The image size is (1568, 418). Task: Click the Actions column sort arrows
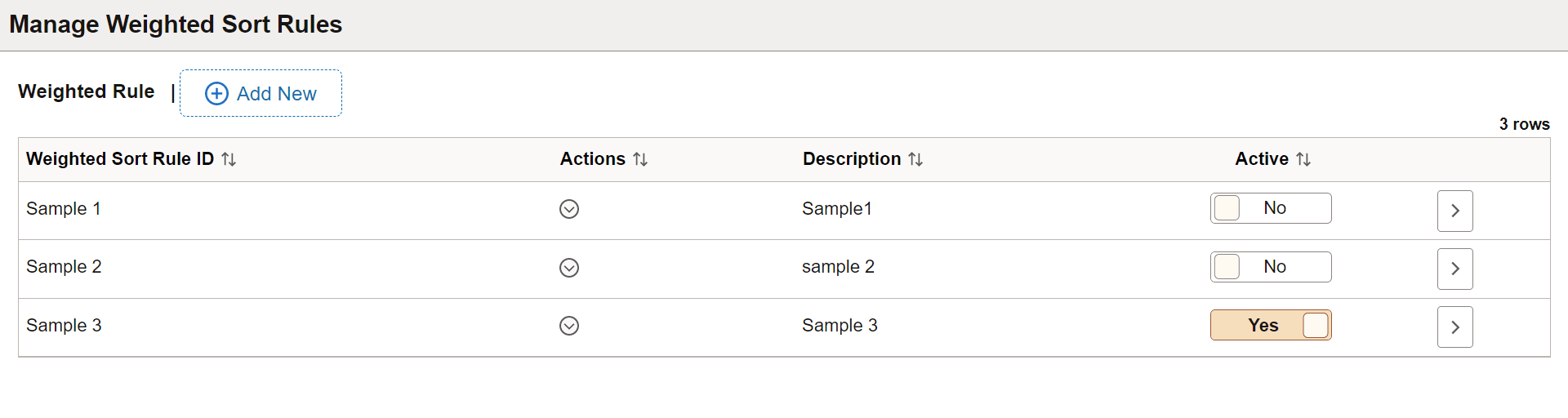click(640, 159)
